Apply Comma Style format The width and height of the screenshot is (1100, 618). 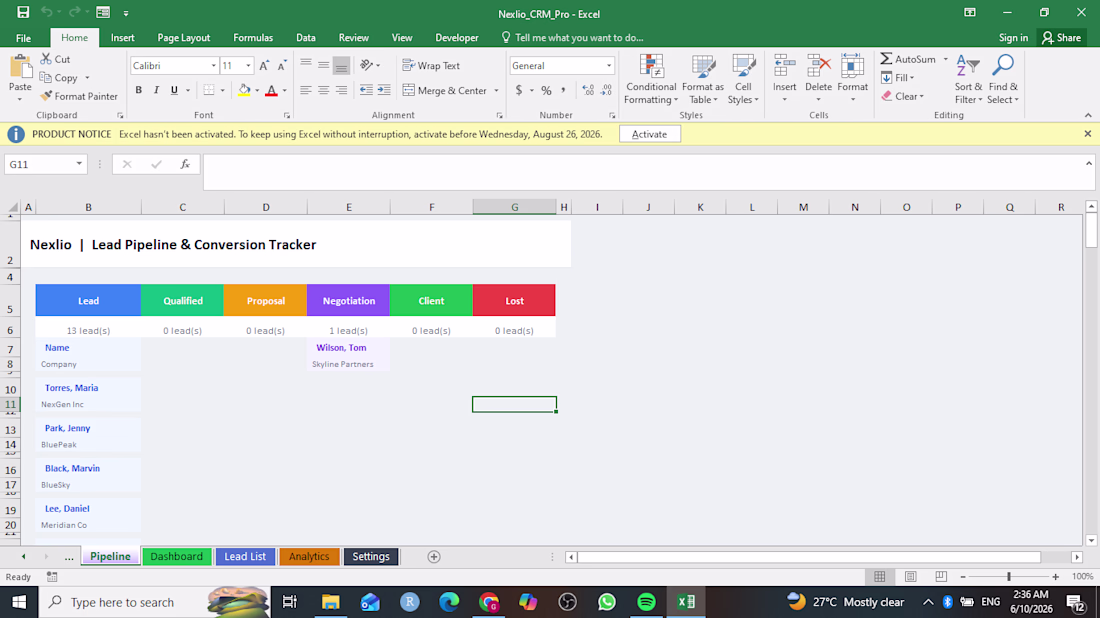563,90
